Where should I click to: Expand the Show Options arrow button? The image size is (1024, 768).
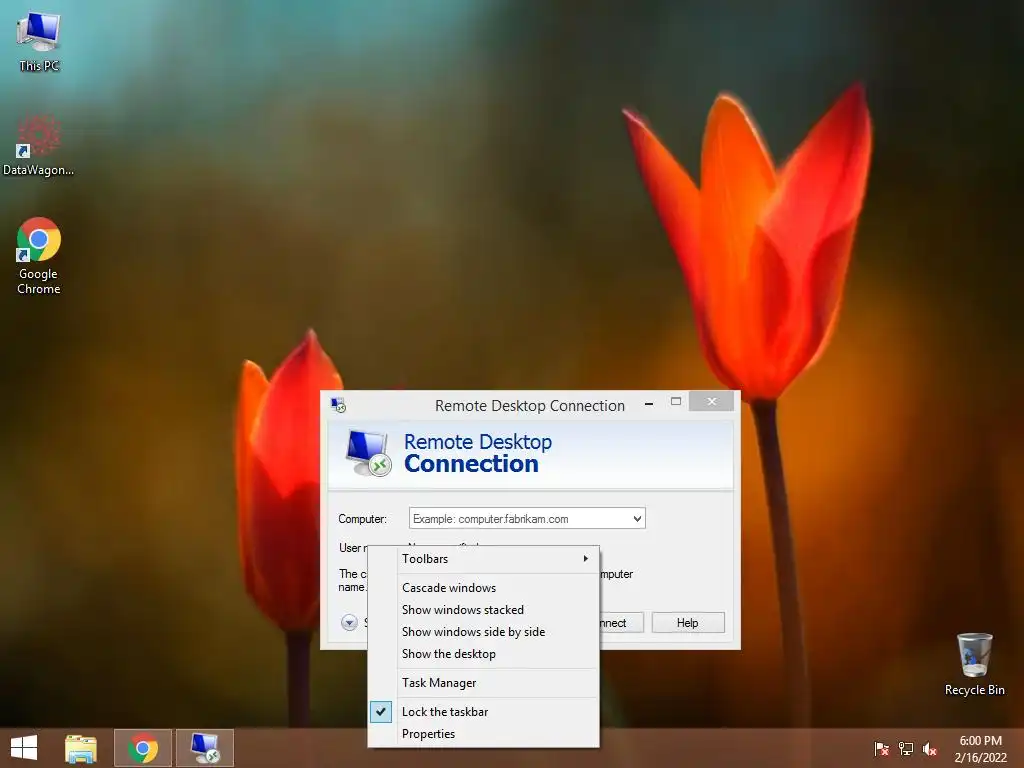tap(349, 622)
